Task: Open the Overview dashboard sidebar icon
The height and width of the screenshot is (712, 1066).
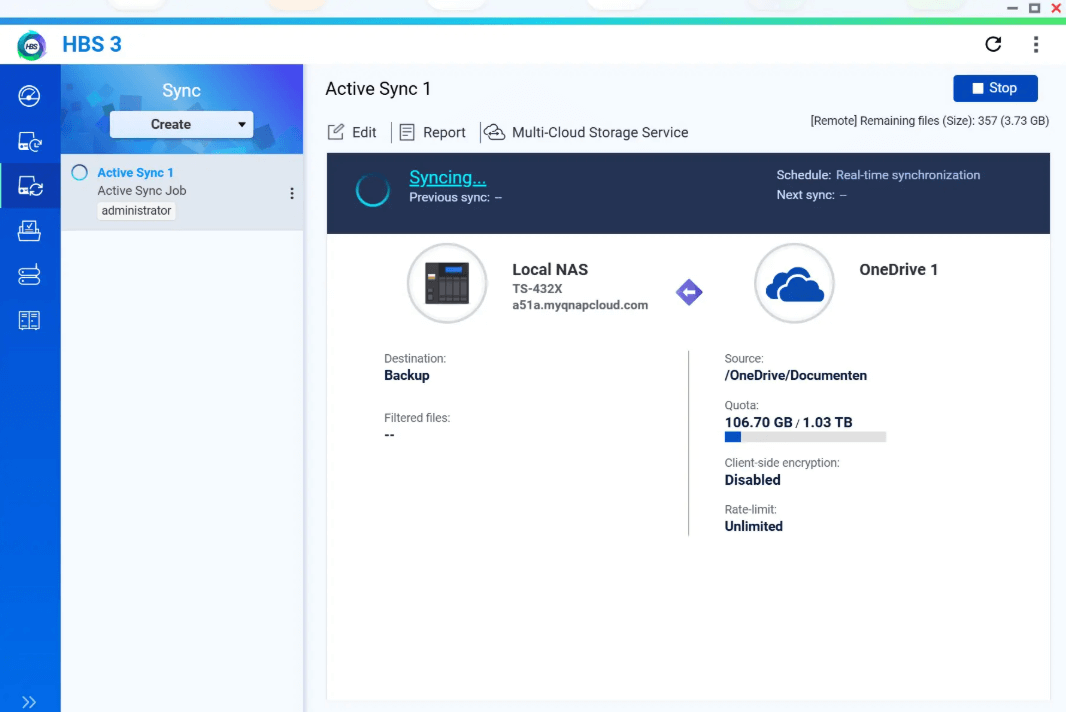Action: coord(30,96)
